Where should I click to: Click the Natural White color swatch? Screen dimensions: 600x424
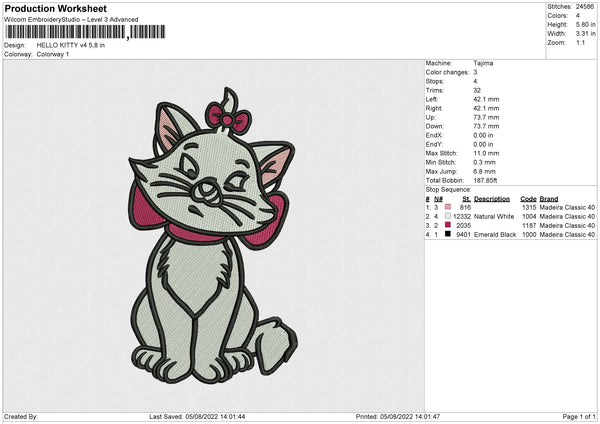coord(448,216)
